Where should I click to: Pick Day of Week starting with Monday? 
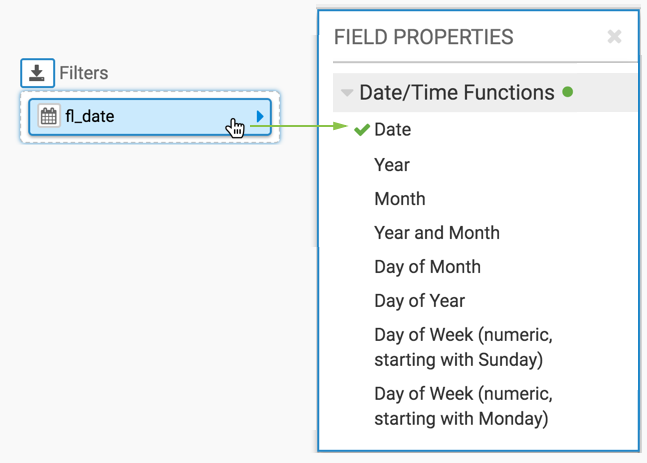tap(462, 406)
